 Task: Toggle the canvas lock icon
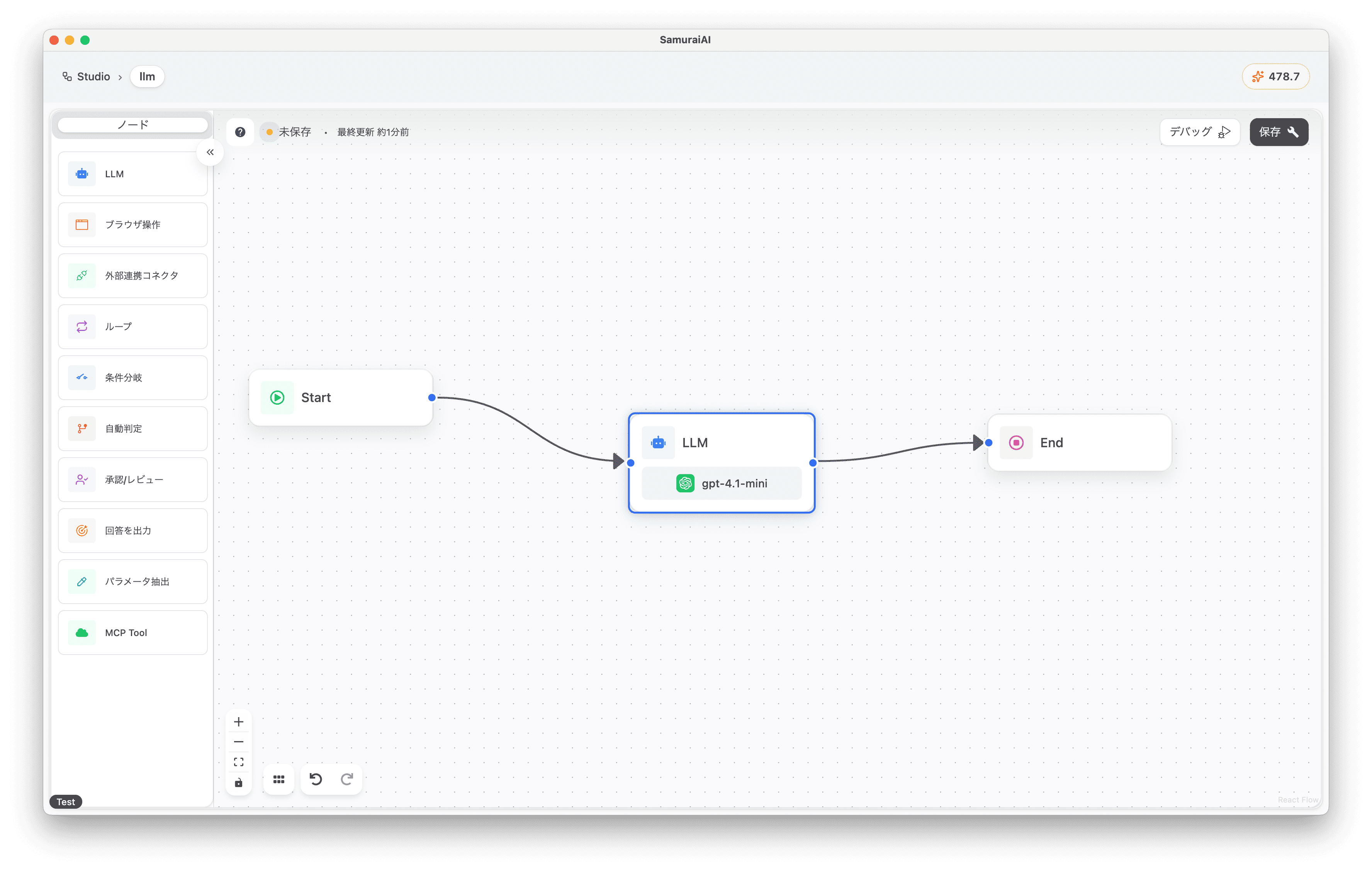coord(239,782)
